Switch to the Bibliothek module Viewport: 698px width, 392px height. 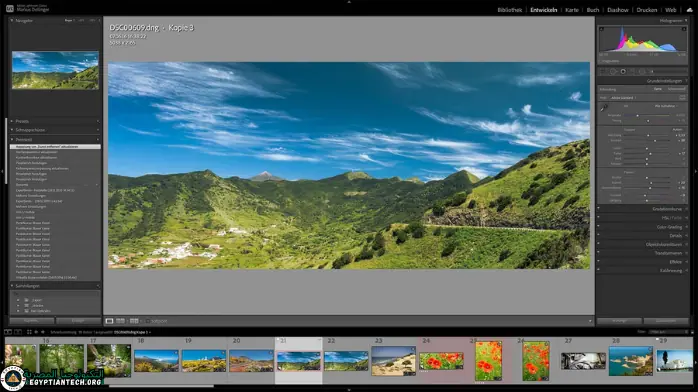(510, 10)
